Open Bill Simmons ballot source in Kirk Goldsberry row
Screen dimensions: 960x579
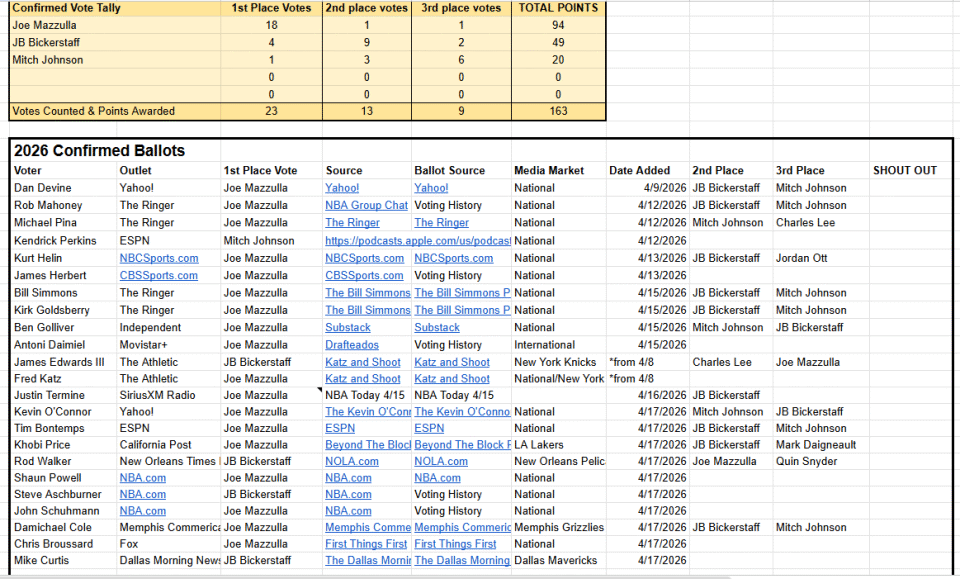pyautogui.click(x=462, y=310)
